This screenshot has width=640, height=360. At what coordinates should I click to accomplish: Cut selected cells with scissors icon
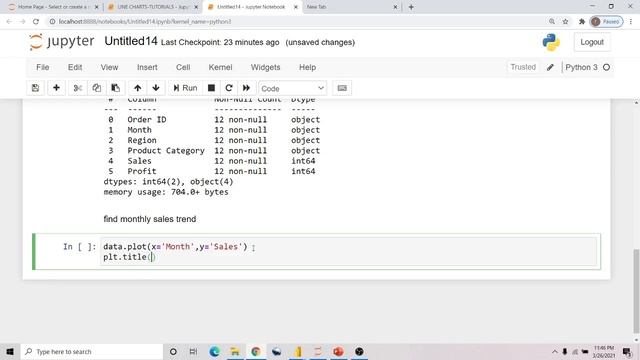(78, 88)
